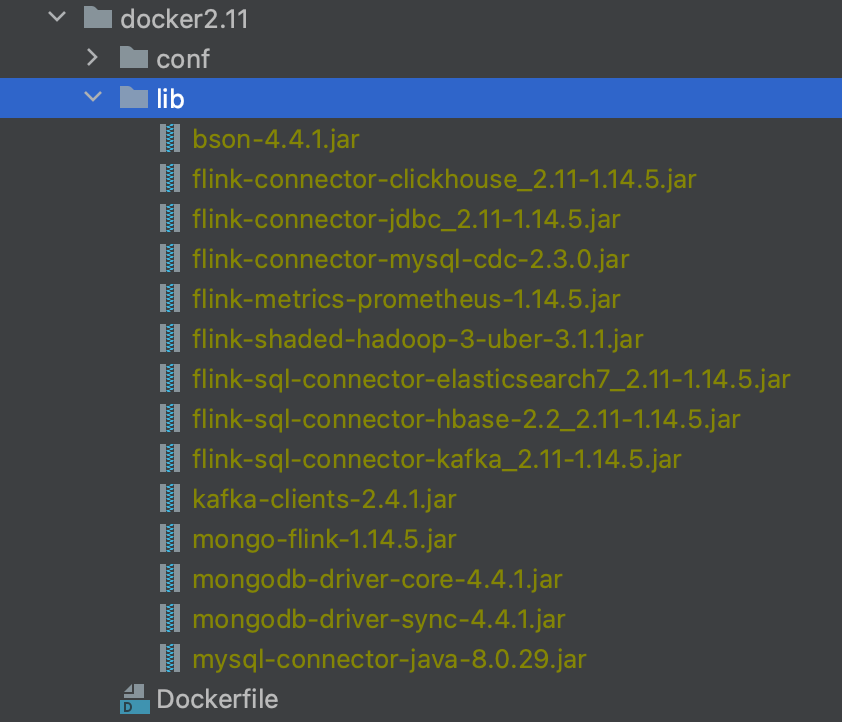Select flink-connector-mysql-cdc-2.3.0.jar file
842x722 pixels.
point(411,259)
